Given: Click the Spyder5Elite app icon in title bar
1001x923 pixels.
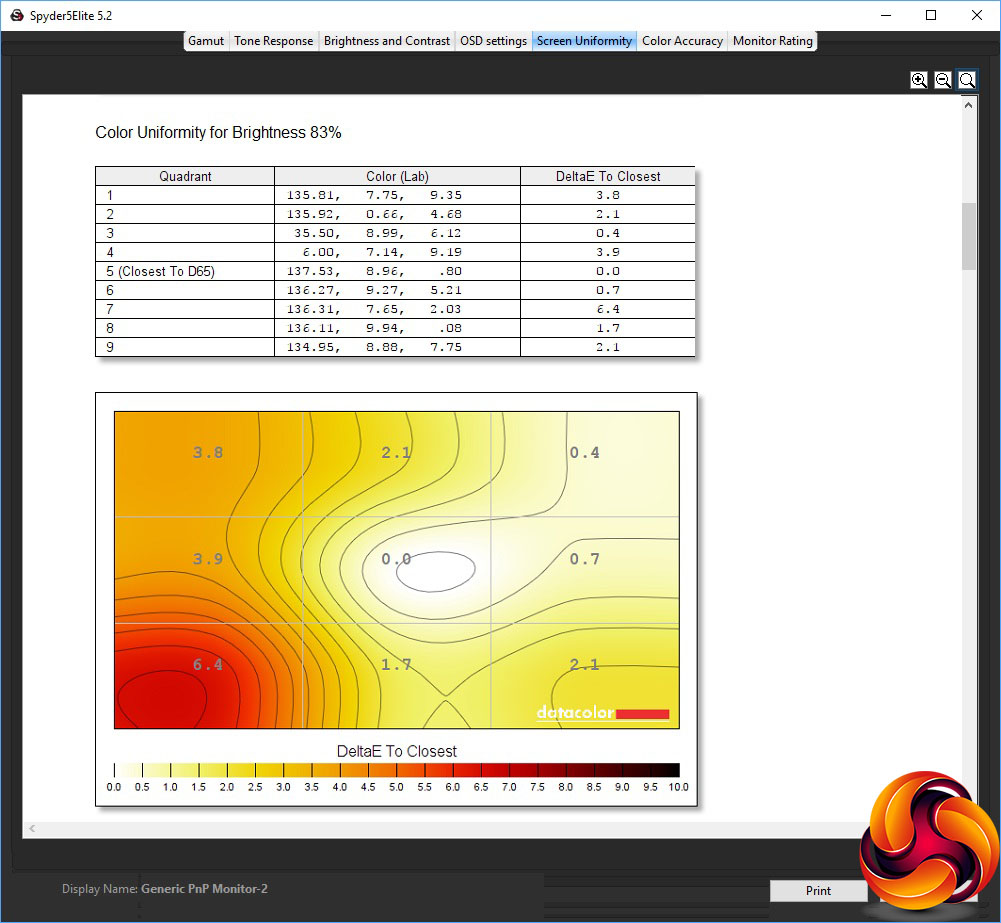Looking at the screenshot, I should (17, 15).
